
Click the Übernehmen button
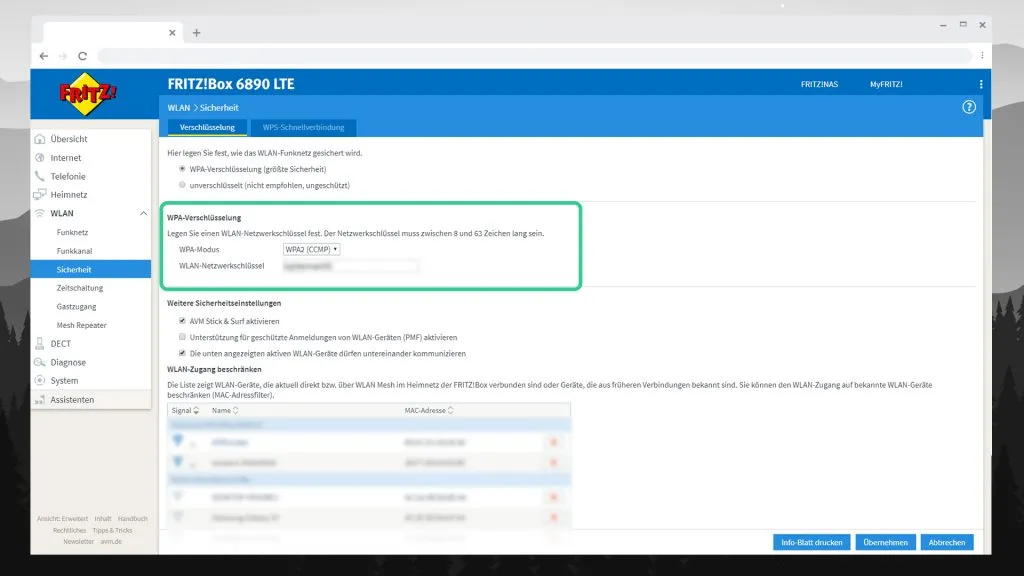(885, 542)
